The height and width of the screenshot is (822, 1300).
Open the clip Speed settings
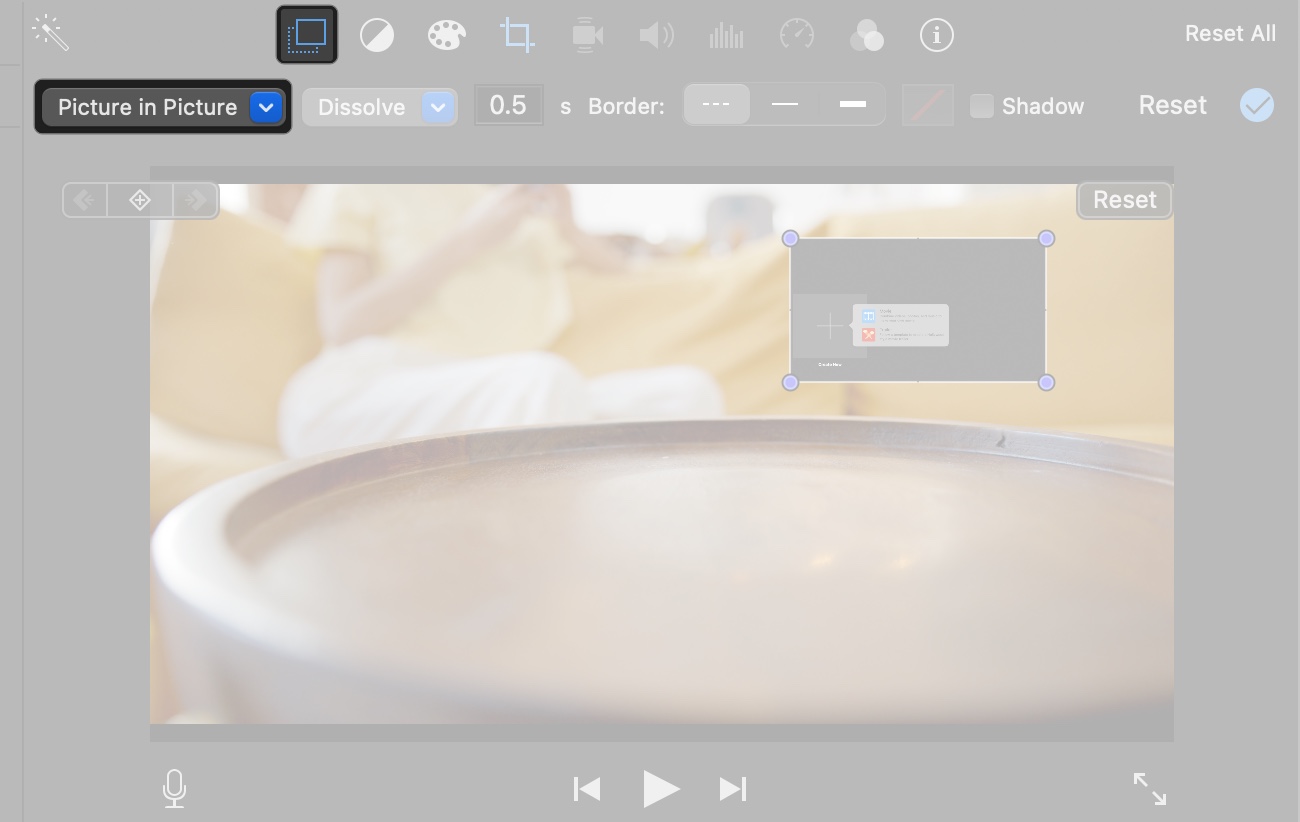(x=797, y=35)
